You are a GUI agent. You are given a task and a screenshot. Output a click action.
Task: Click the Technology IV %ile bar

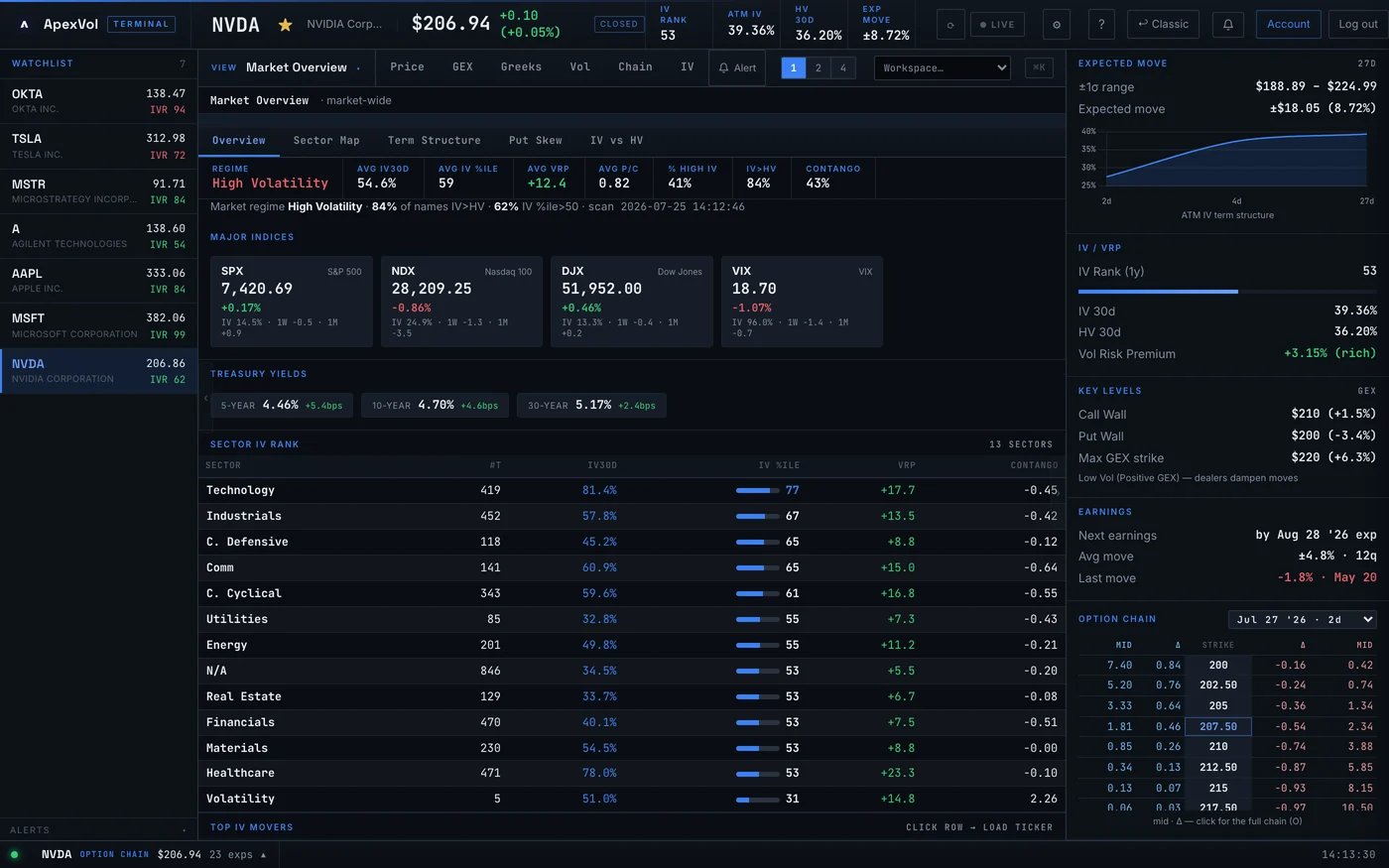tap(758, 490)
